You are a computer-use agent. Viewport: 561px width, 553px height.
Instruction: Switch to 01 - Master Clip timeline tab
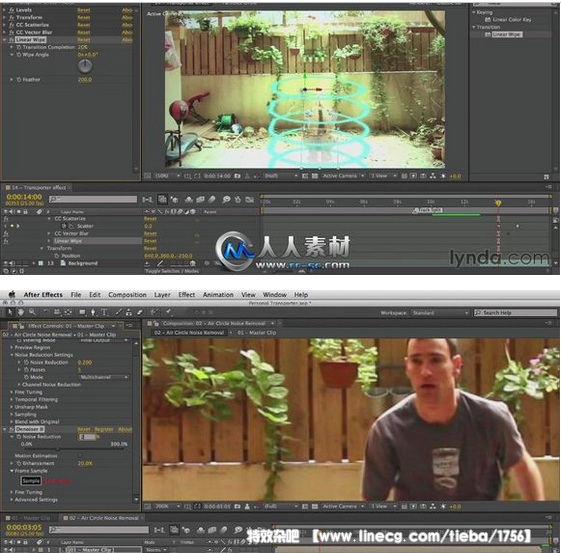coord(30,518)
